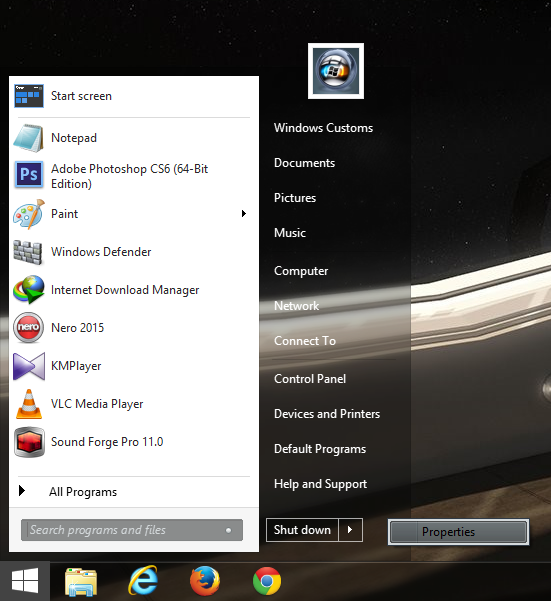Click the Properties button
The height and width of the screenshot is (601, 551).
click(x=458, y=532)
